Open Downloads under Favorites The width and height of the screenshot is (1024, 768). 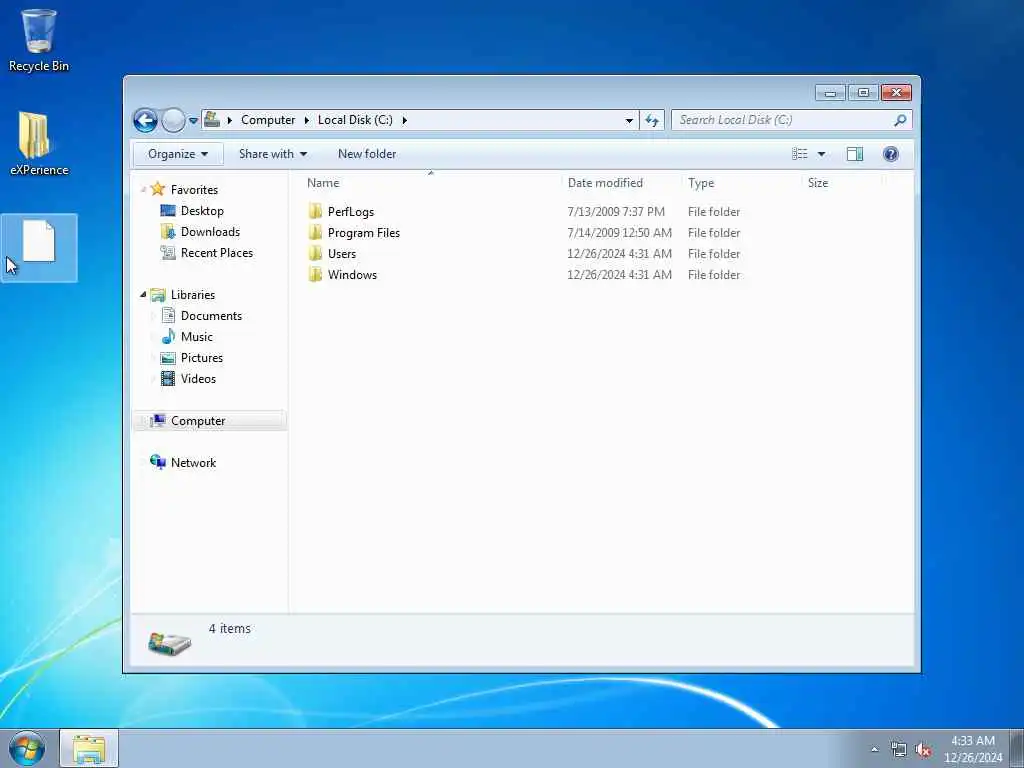210,232
